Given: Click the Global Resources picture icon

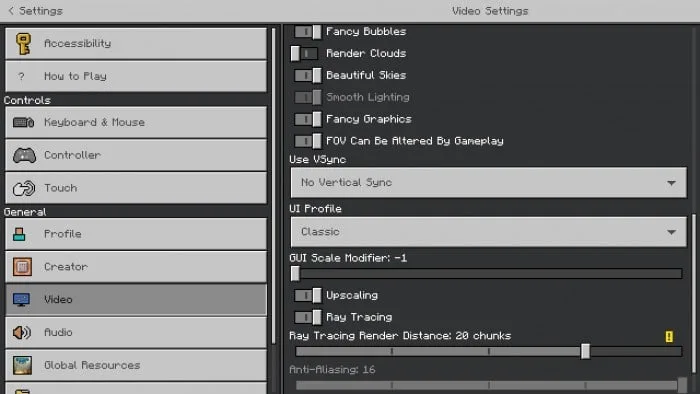Looking at the screenshot, I should pyautogui.click(x=22, y=365).
